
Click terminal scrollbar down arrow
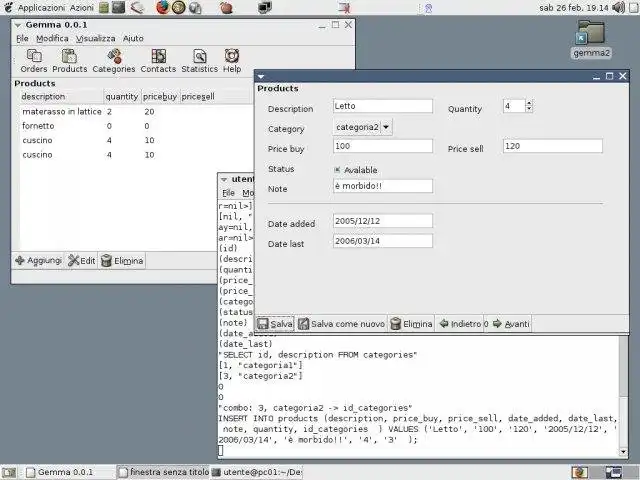tap(623, 452)
